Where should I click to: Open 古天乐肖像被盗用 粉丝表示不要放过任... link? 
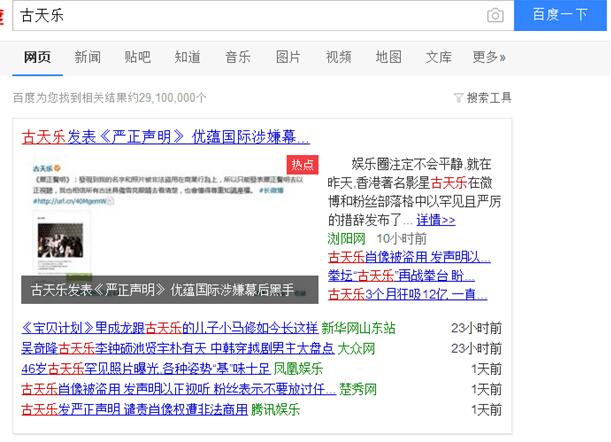pyautogui.click(x=178, y=389)
